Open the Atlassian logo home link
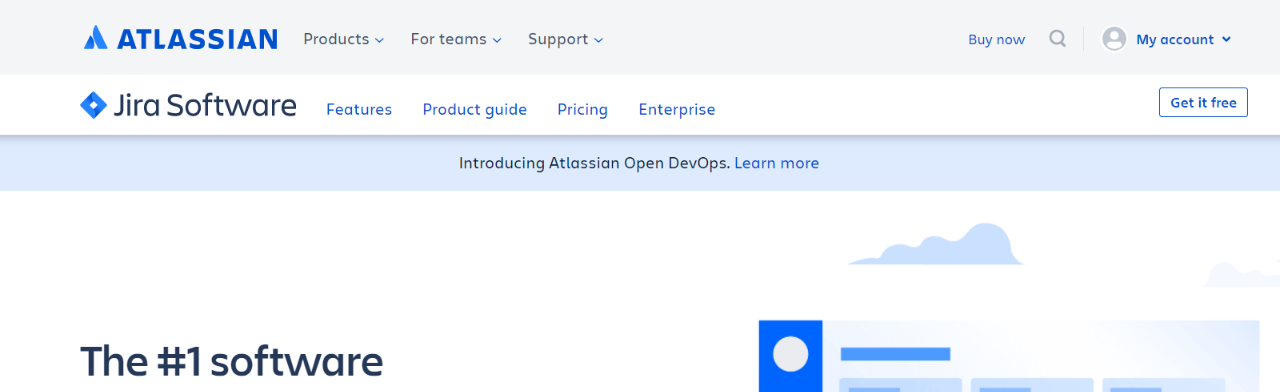The height and width of the screenshot is (392, 1280). (180, 39)
